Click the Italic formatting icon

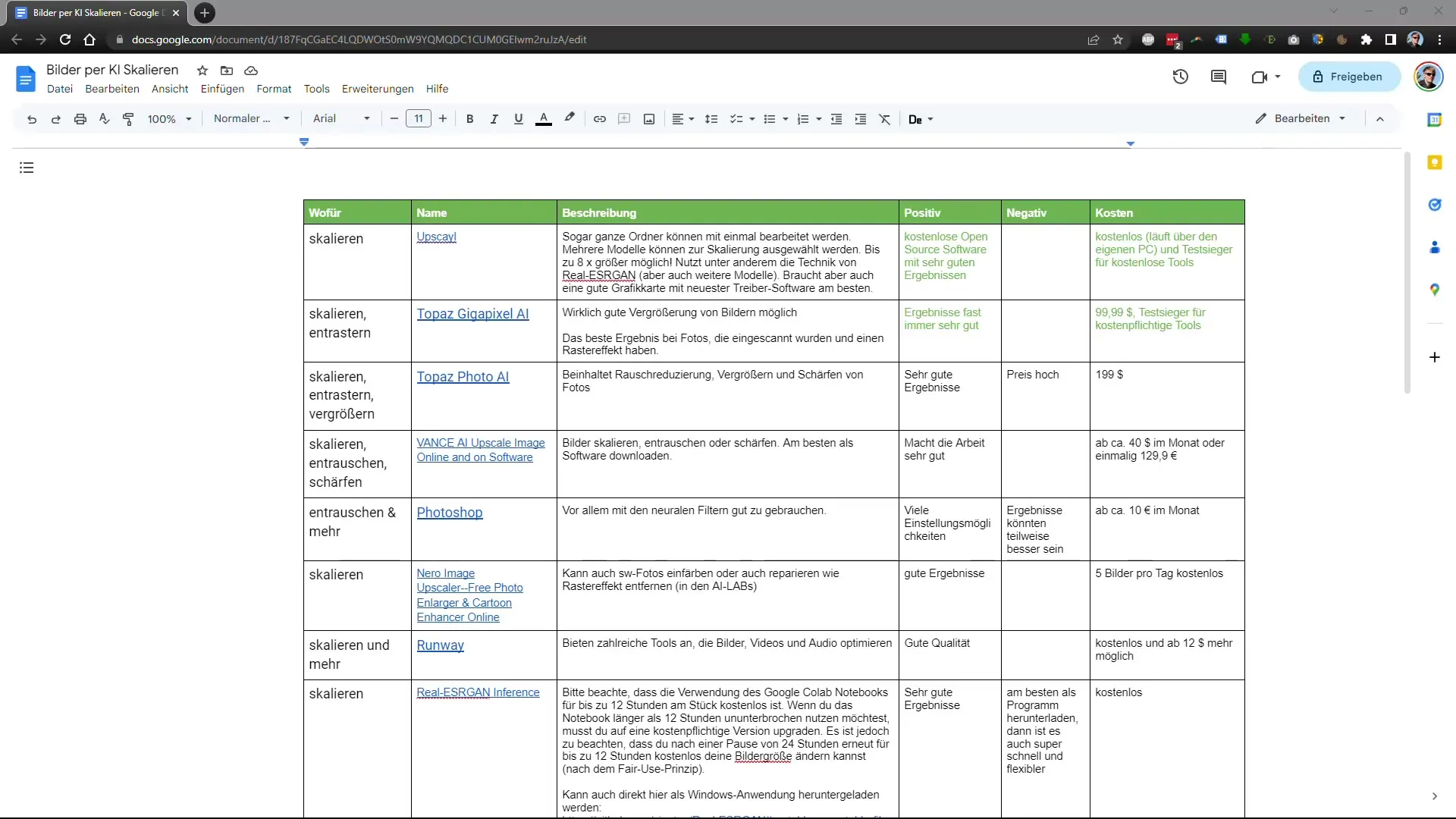point(494,119)
